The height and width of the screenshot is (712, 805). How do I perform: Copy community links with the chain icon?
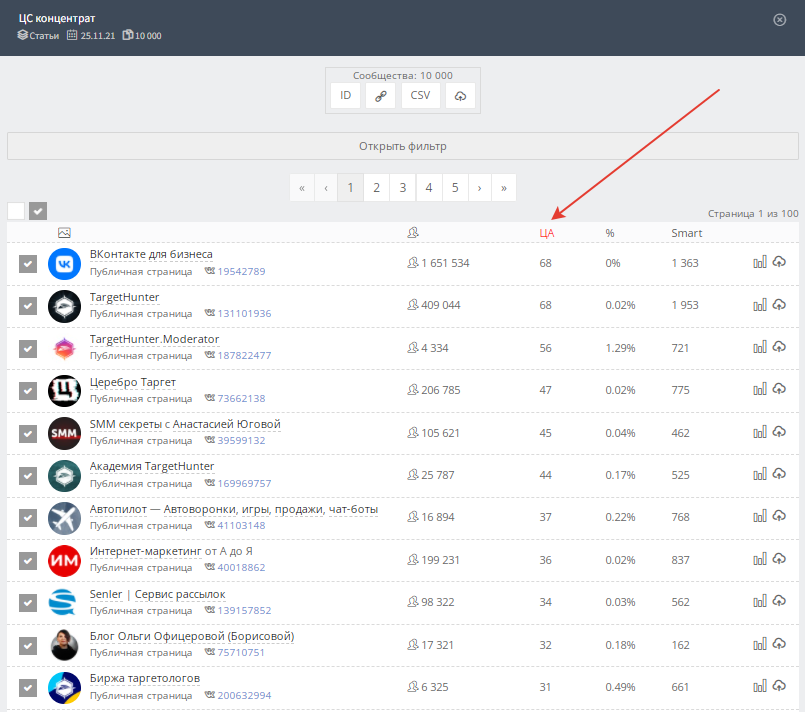pos(380,95)
